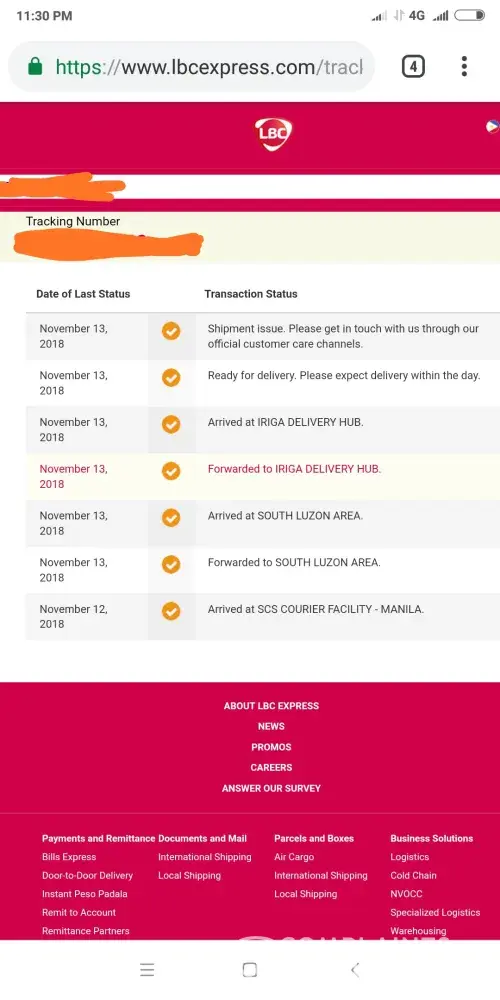Open the PROMOS footer link
Image resolution: width=500 pixels, height=1000 pixels.
coord(271,747)
